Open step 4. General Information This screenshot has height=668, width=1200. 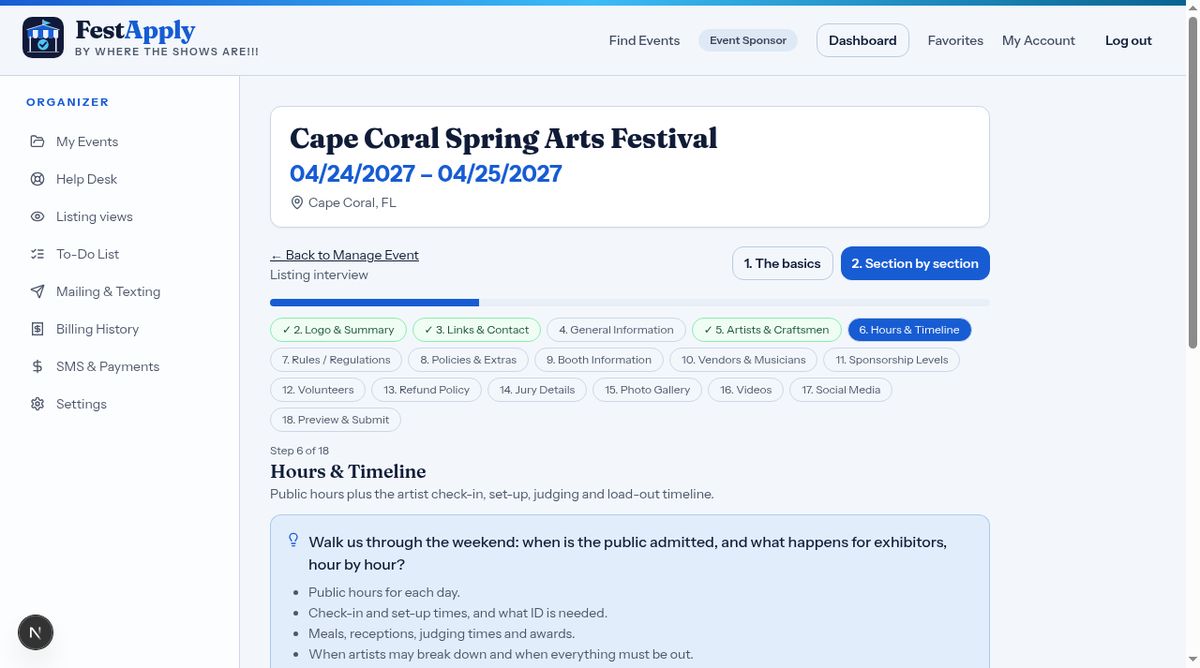pos(616,330)
